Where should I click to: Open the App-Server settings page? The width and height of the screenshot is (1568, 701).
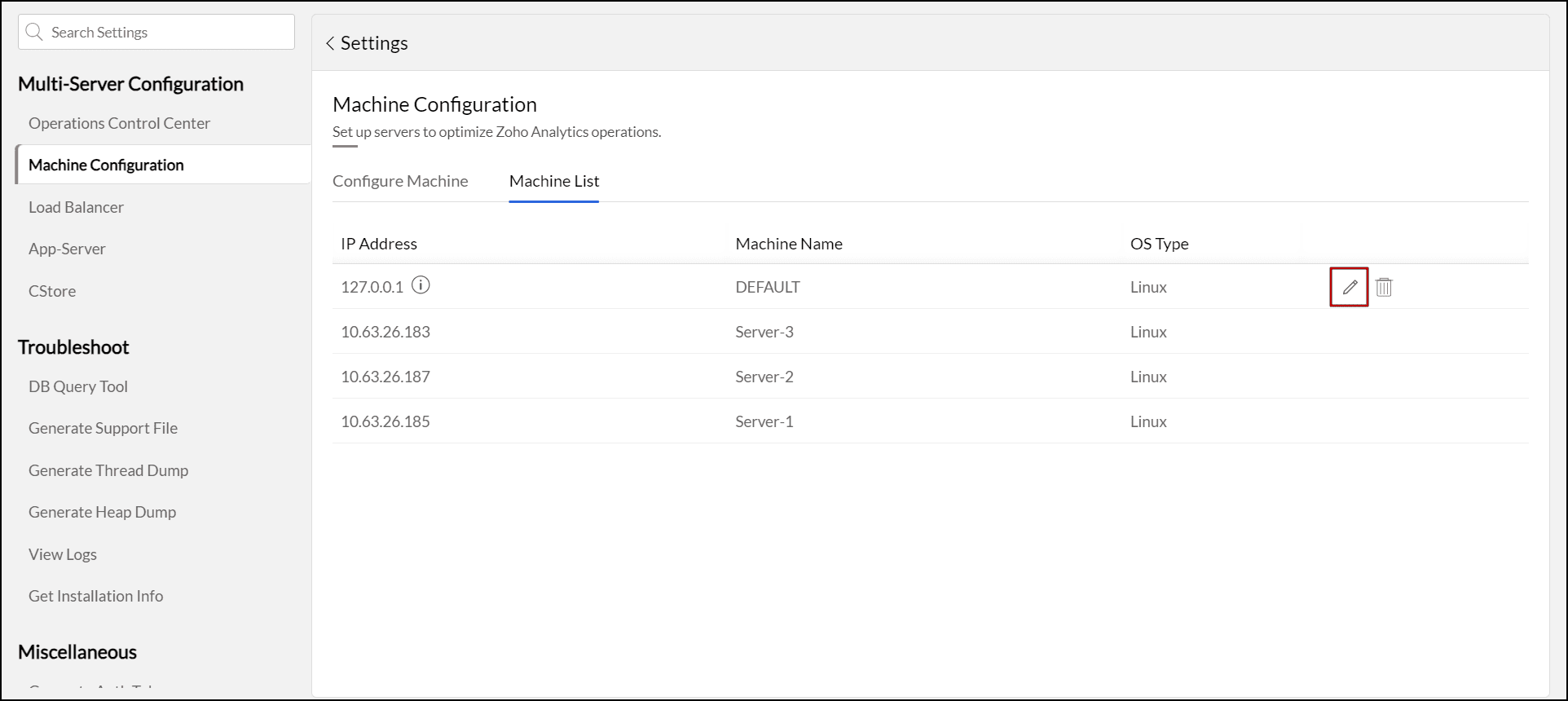click(x=67, y=249)
